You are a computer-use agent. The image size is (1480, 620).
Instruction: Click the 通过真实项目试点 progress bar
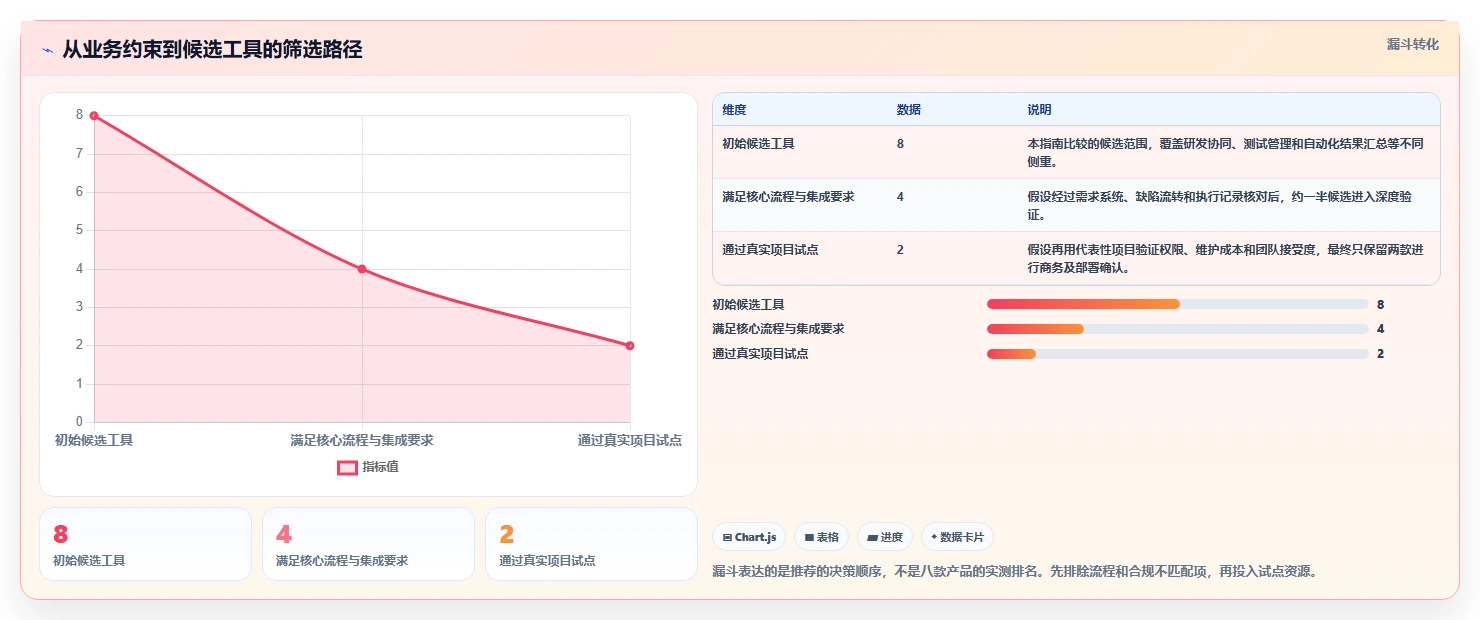click(x=1177, y=354)
